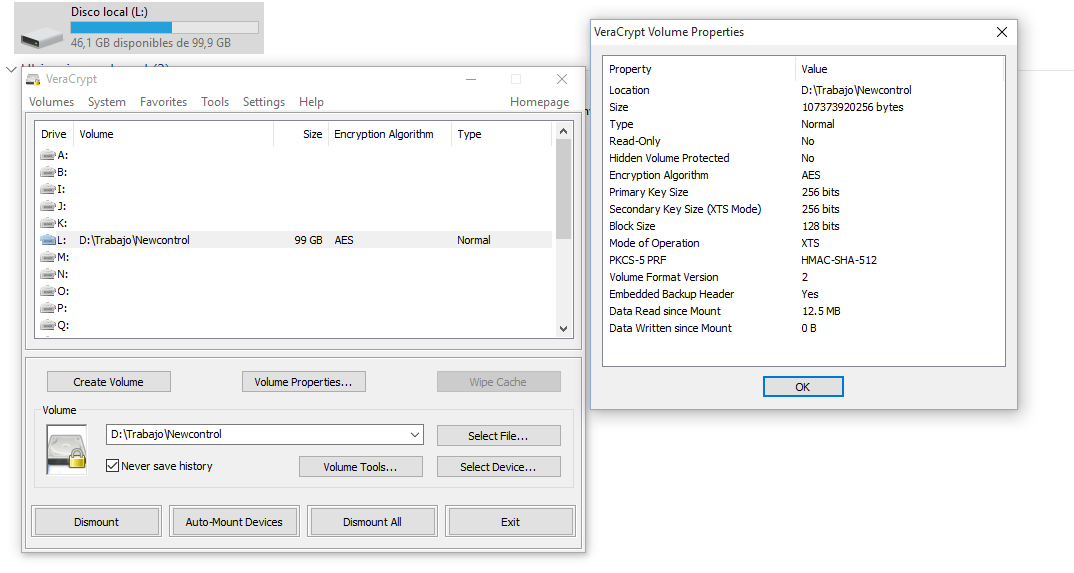The image size is (1074, 573).
Task: Click Auto-Mount Devices button
Action: pos(234,522)
